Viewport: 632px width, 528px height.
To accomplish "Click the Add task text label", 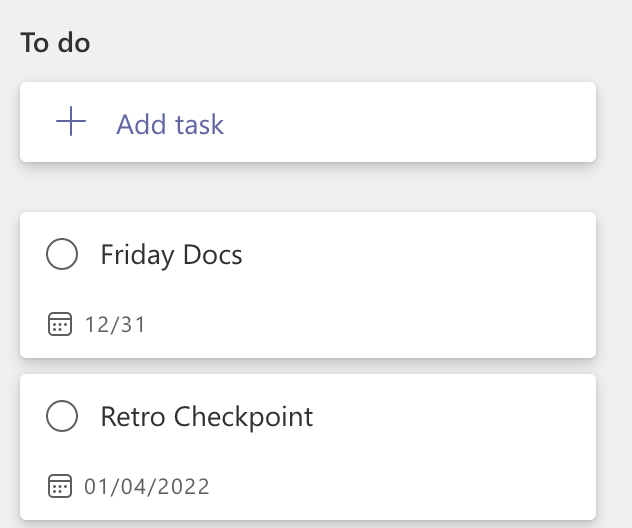I will [x=170, y=124].
